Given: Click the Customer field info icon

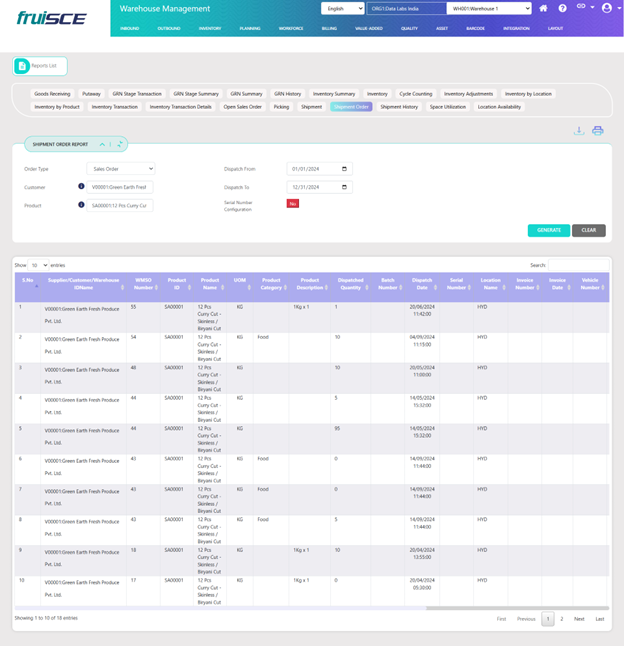Looking at the screenshot, I should pos(81,186).
